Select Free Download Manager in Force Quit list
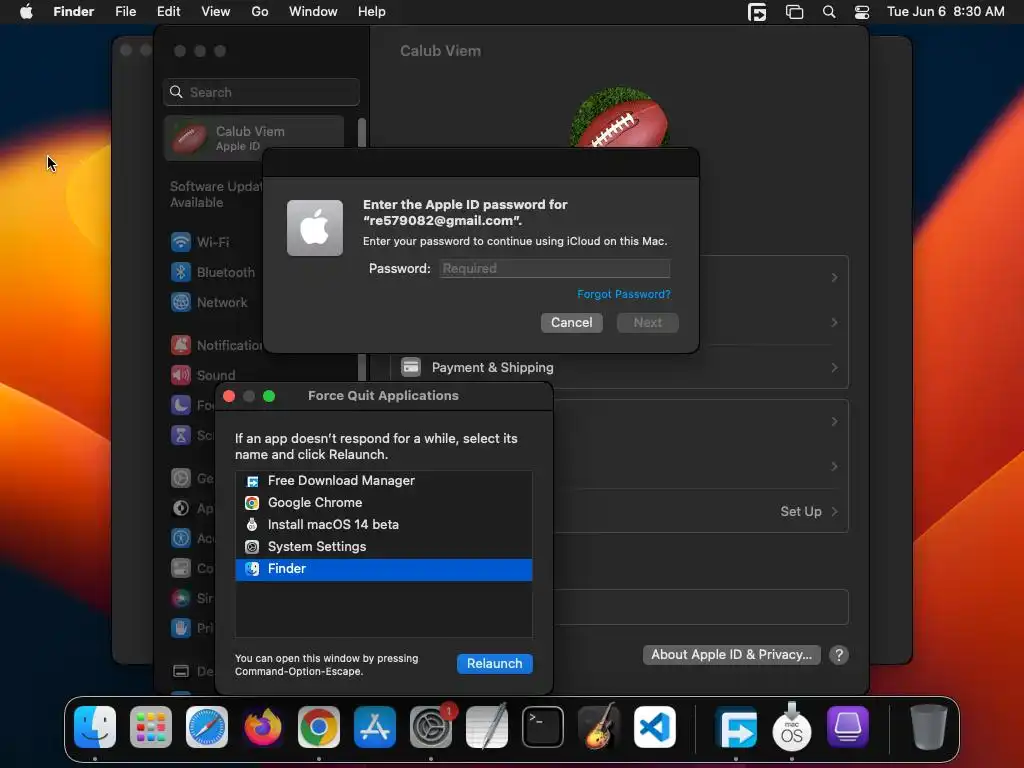The image size is (1024, 768). (384, 481)
